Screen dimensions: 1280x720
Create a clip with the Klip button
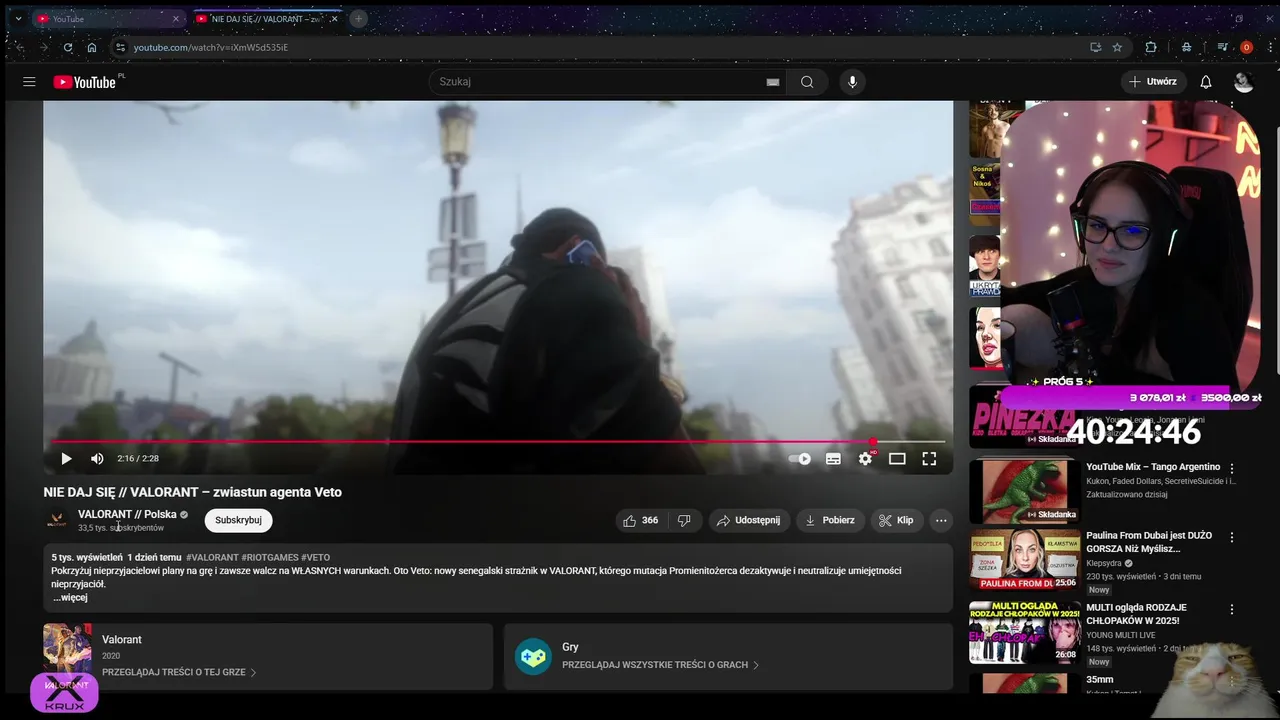click(x=896, y=520)
